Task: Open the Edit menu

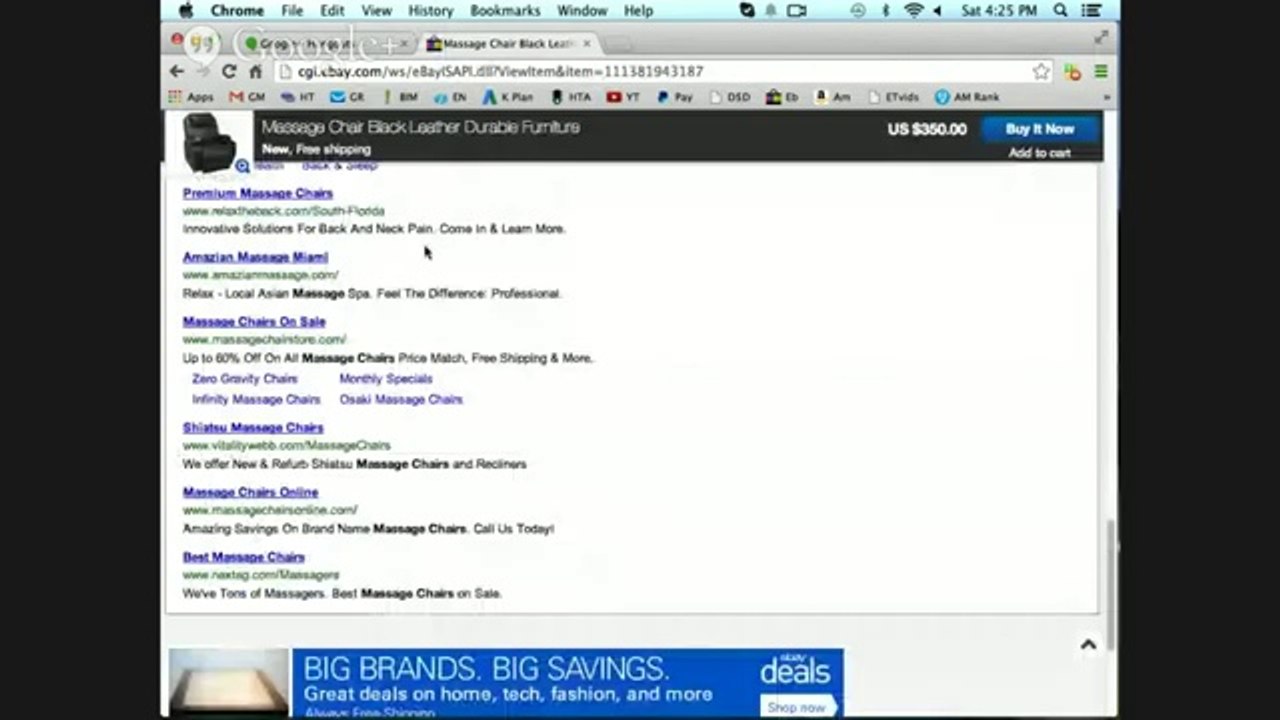Action: pos(332,11)
